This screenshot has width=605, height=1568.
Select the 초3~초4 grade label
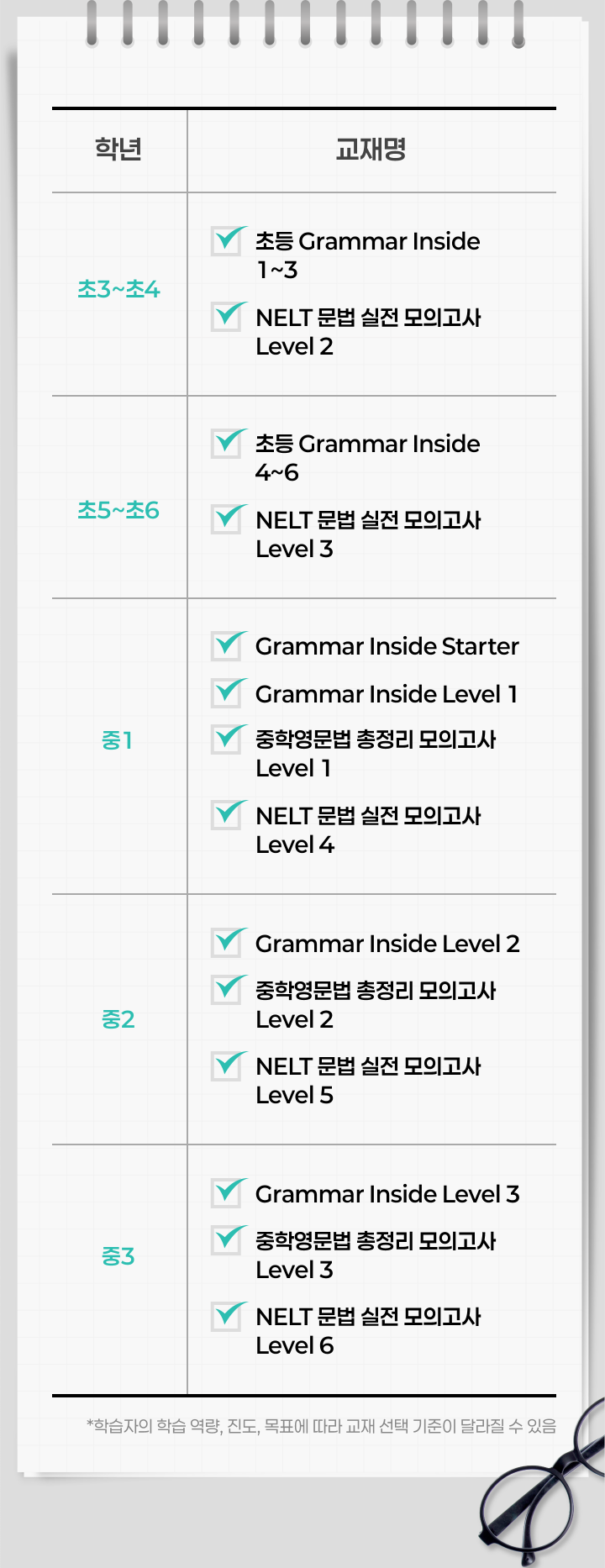[118, 290]
